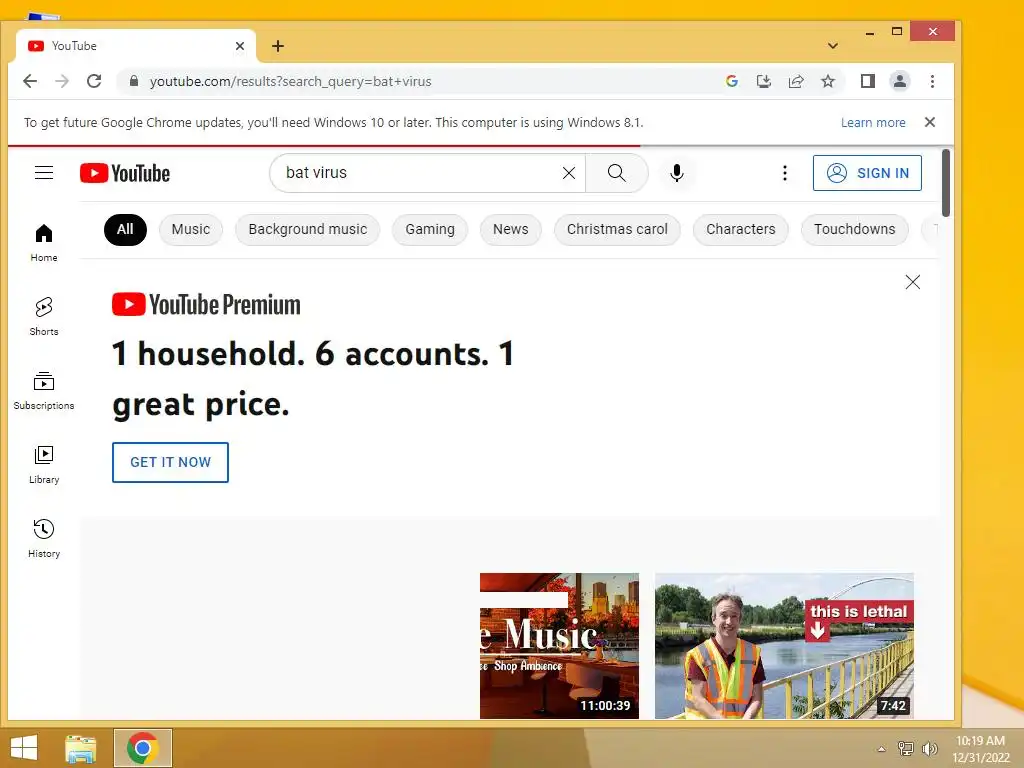Click Chrome icon in taskbar
Viewport: 1024px width, 768px height.
[x=143, y=748]
